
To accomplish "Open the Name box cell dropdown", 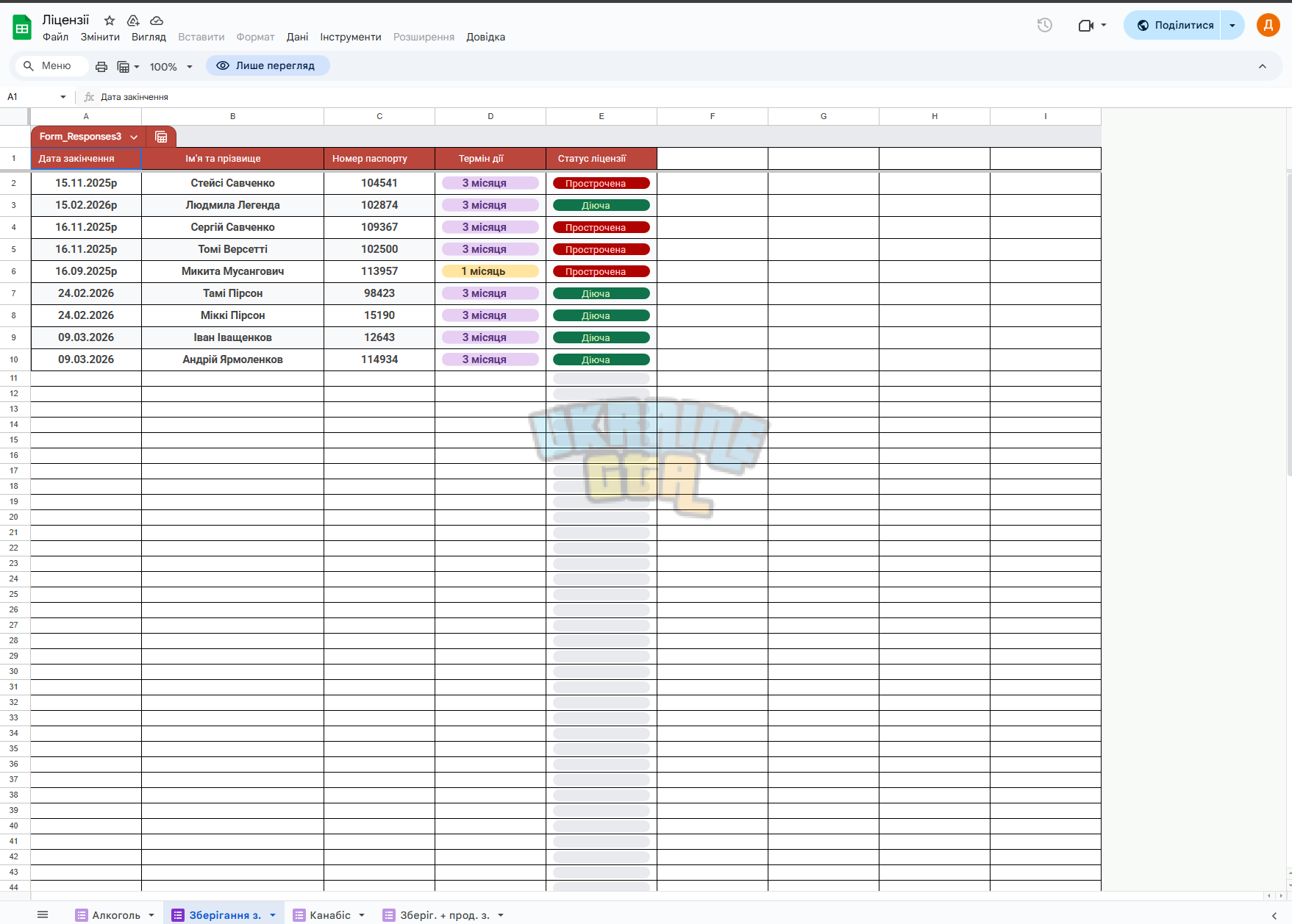I will pos(63,97).
